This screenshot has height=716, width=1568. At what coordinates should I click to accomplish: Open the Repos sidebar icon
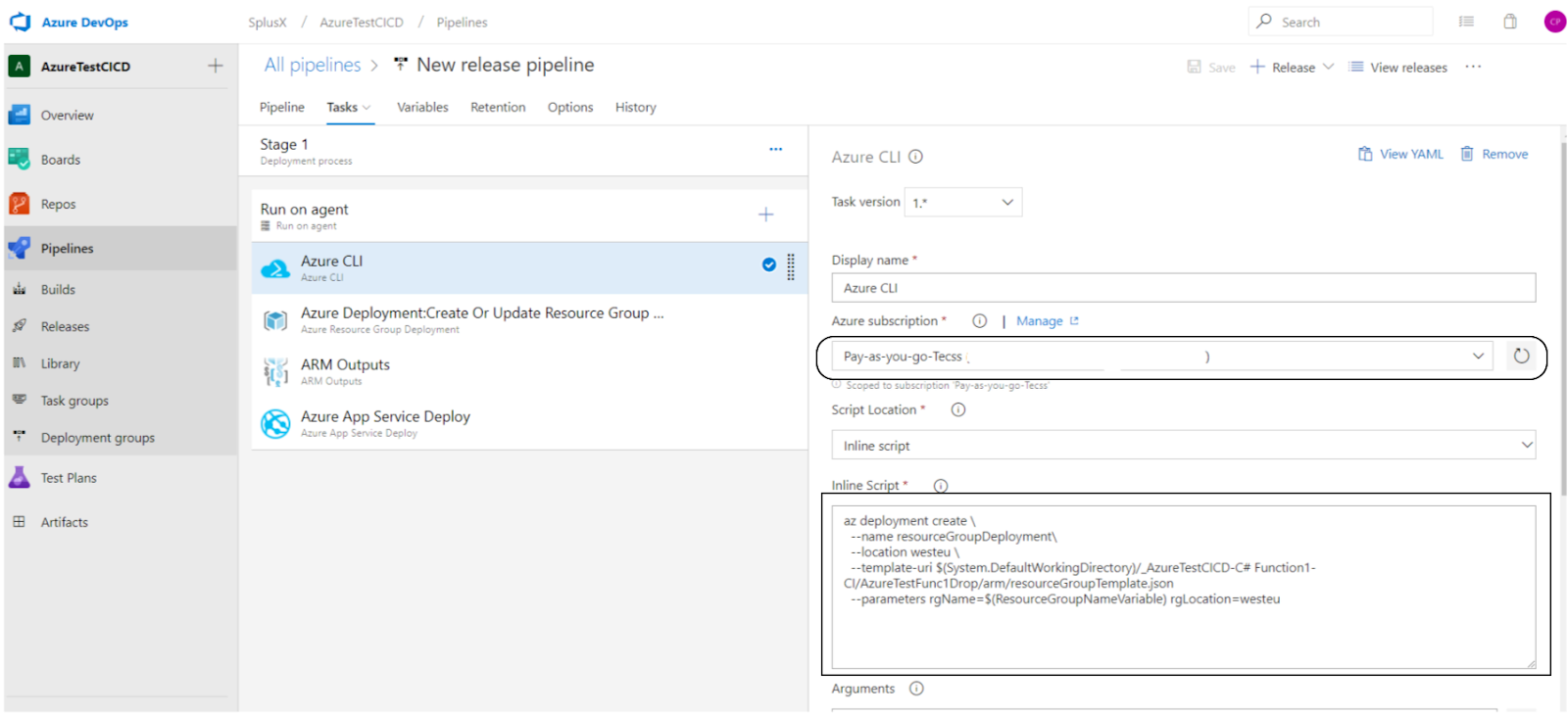(x=20, y=204)
